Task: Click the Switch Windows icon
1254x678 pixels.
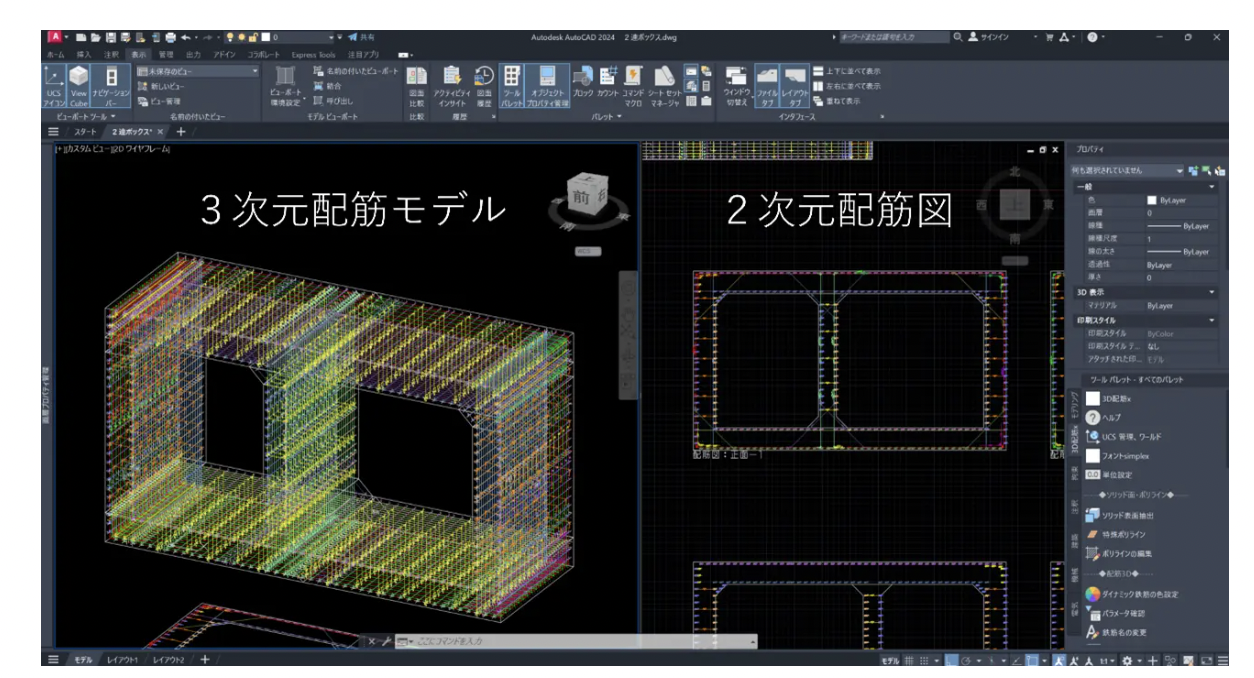Action: [x=737, y=84]
